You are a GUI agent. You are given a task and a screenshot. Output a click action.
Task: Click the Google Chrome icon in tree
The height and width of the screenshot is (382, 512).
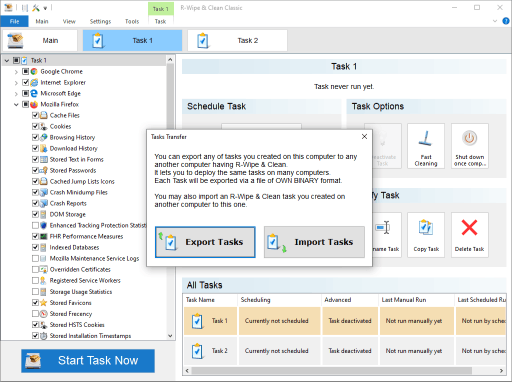tap(34, 71)
